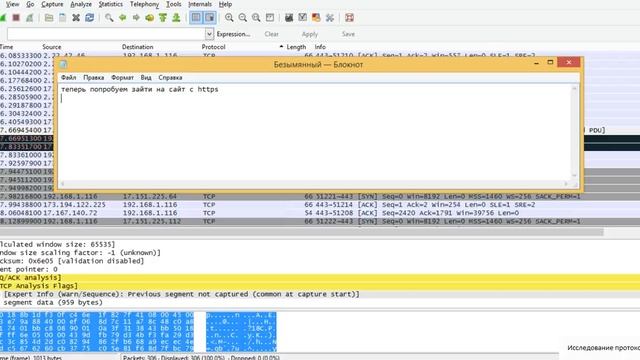Open Notepad Справка menu

170,78
